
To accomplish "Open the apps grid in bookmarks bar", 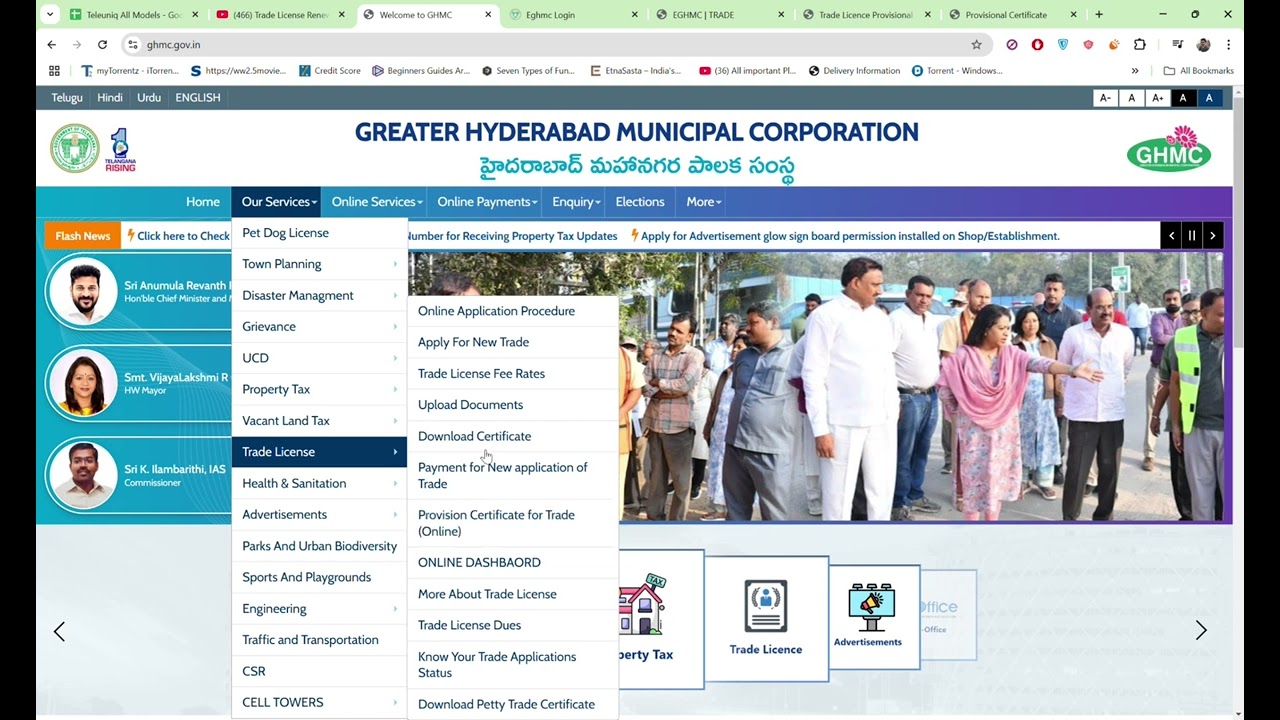I will tap(54, 71).
